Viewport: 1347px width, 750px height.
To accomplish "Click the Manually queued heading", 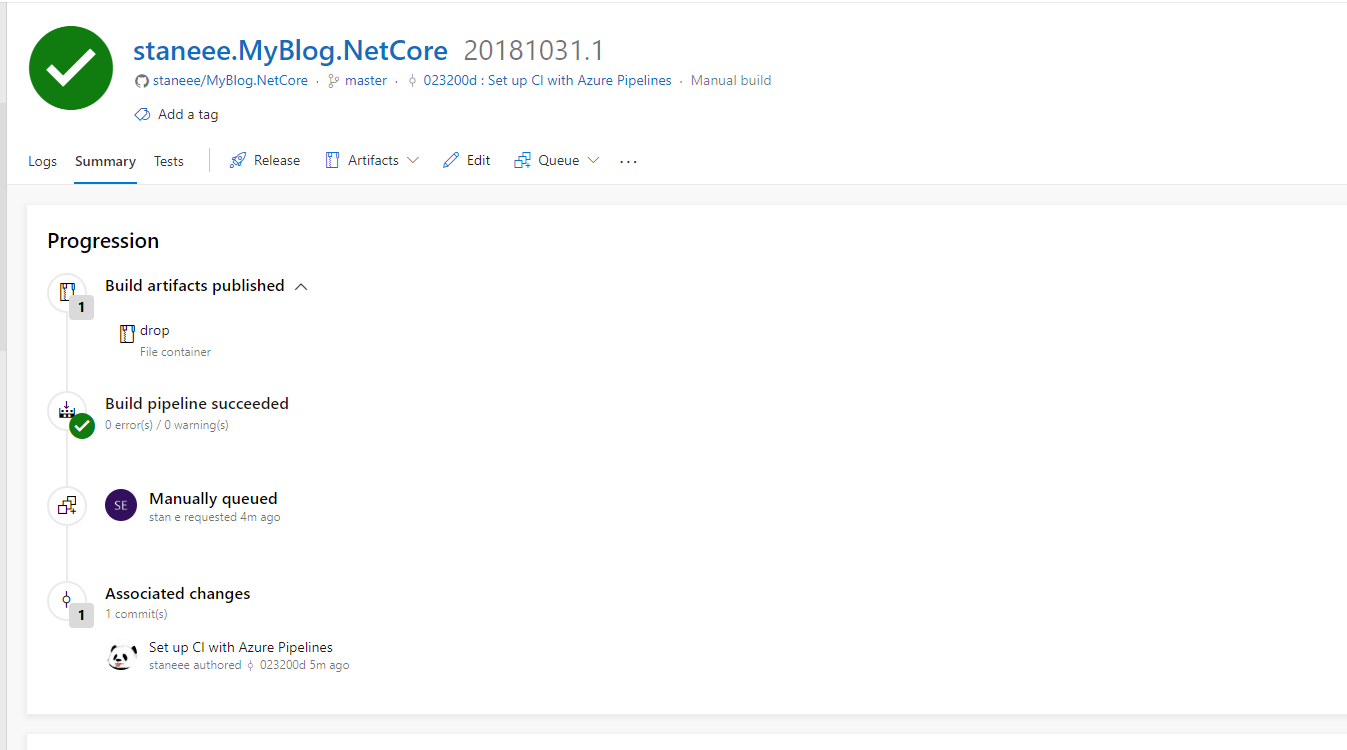I will pos(213,498).
